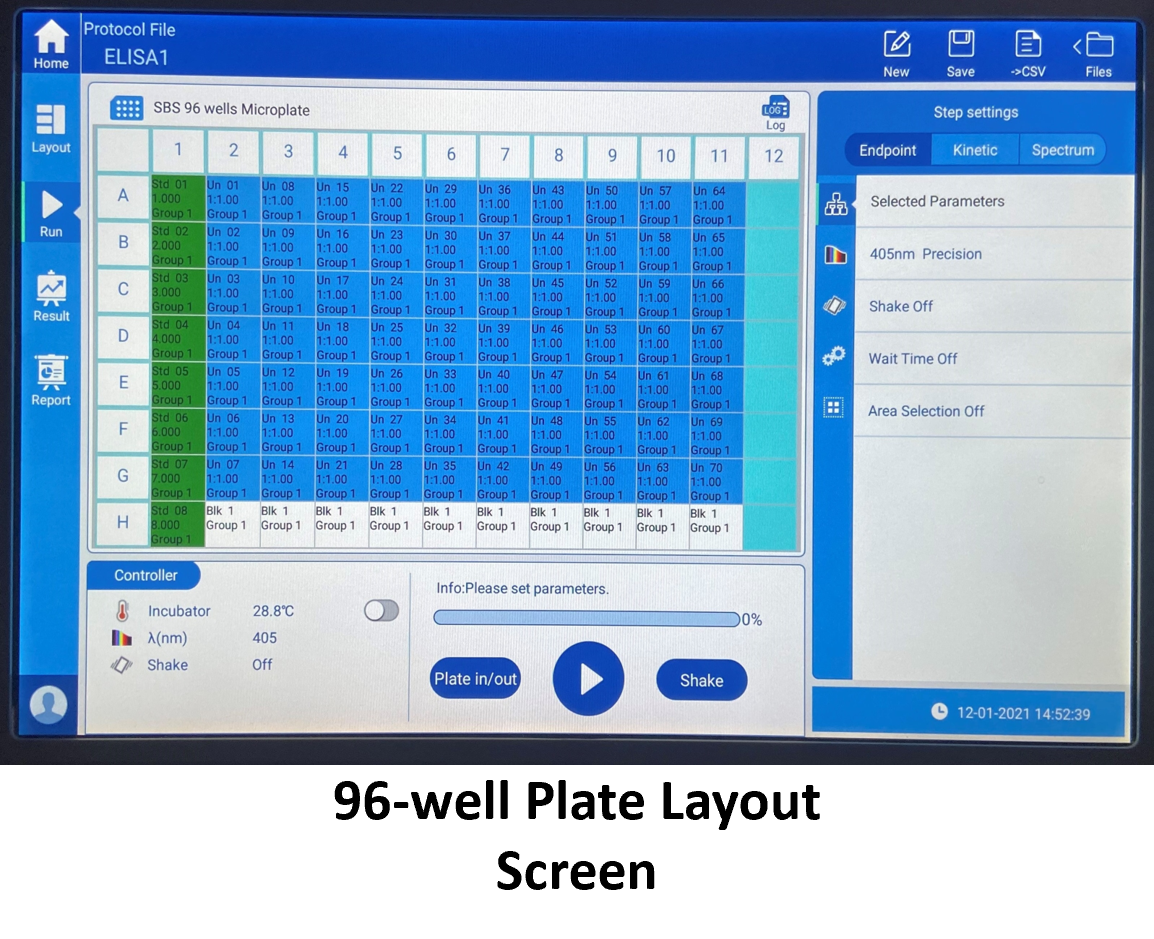Toggle the incubator switch on
This screenshot has width=1154, height=939.
381,610
